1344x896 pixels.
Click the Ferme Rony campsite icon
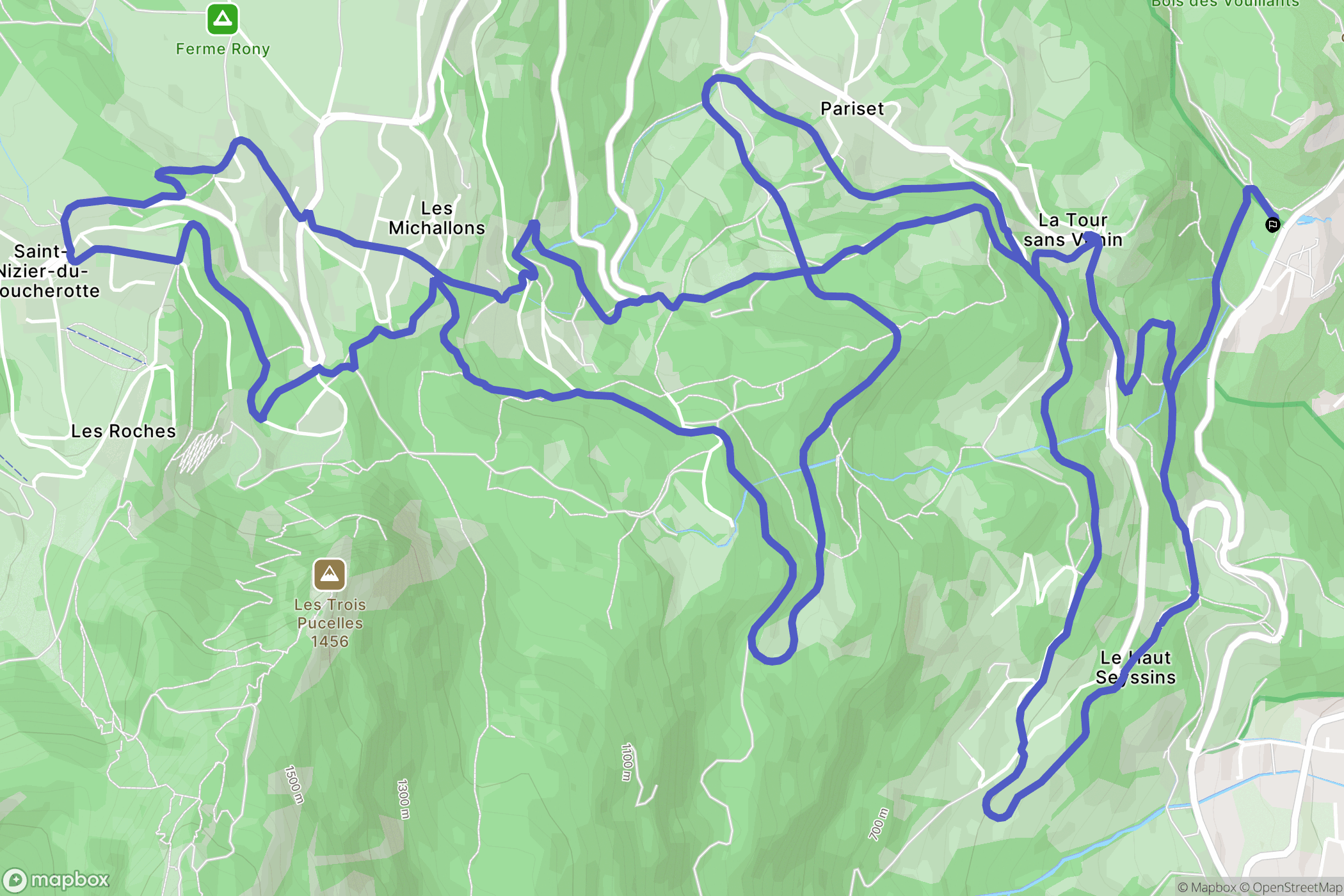(x=223, y=19)
